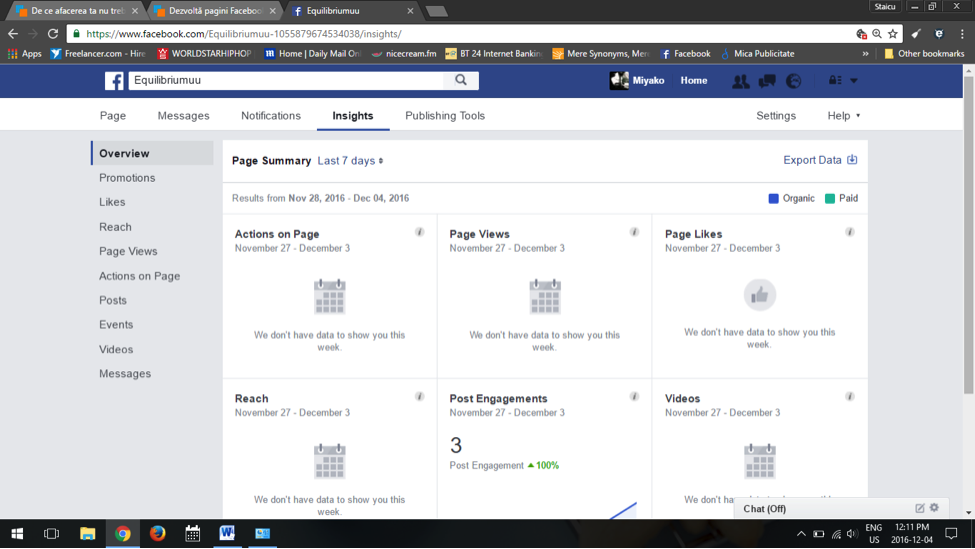Switch to the Page tab
Screen dimensions: 975x549
point(113,116)
